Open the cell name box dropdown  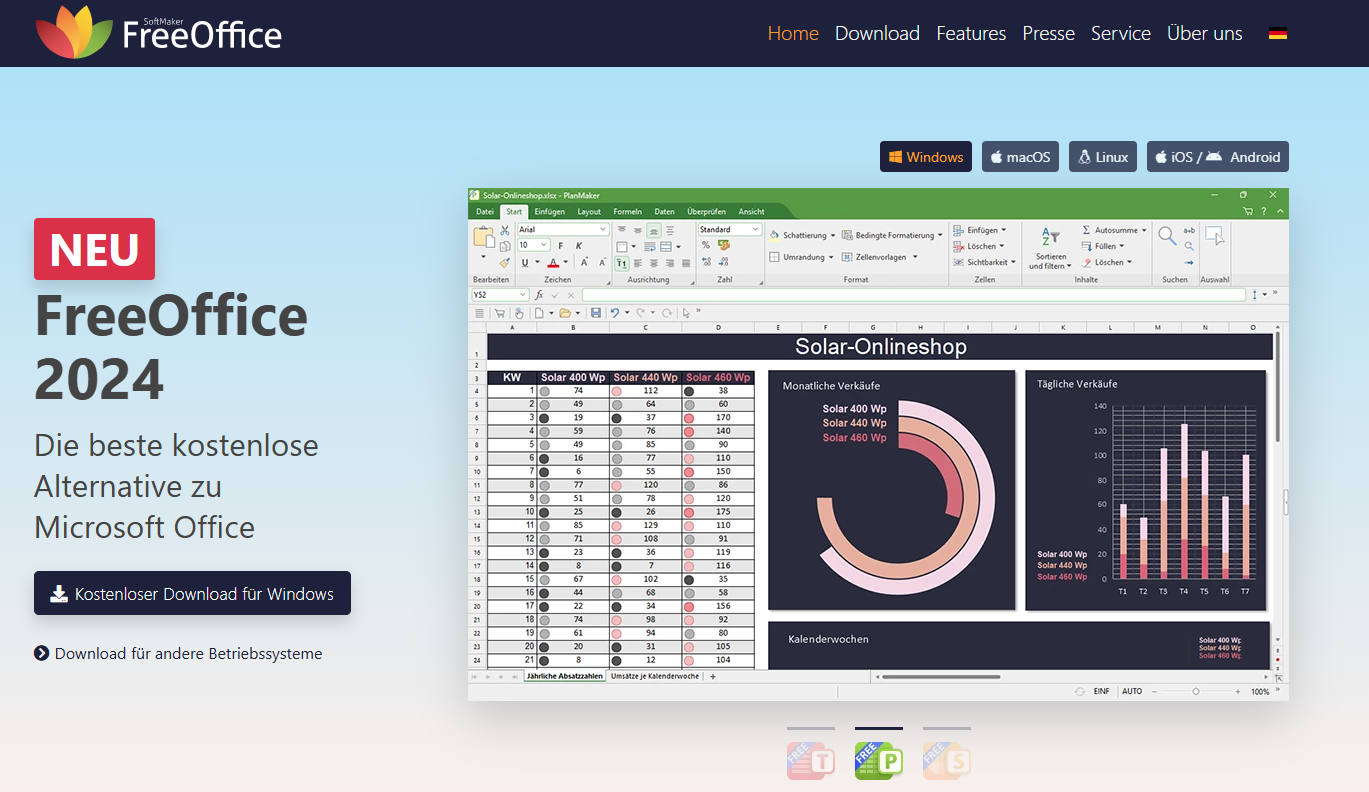tap(524, 295)
